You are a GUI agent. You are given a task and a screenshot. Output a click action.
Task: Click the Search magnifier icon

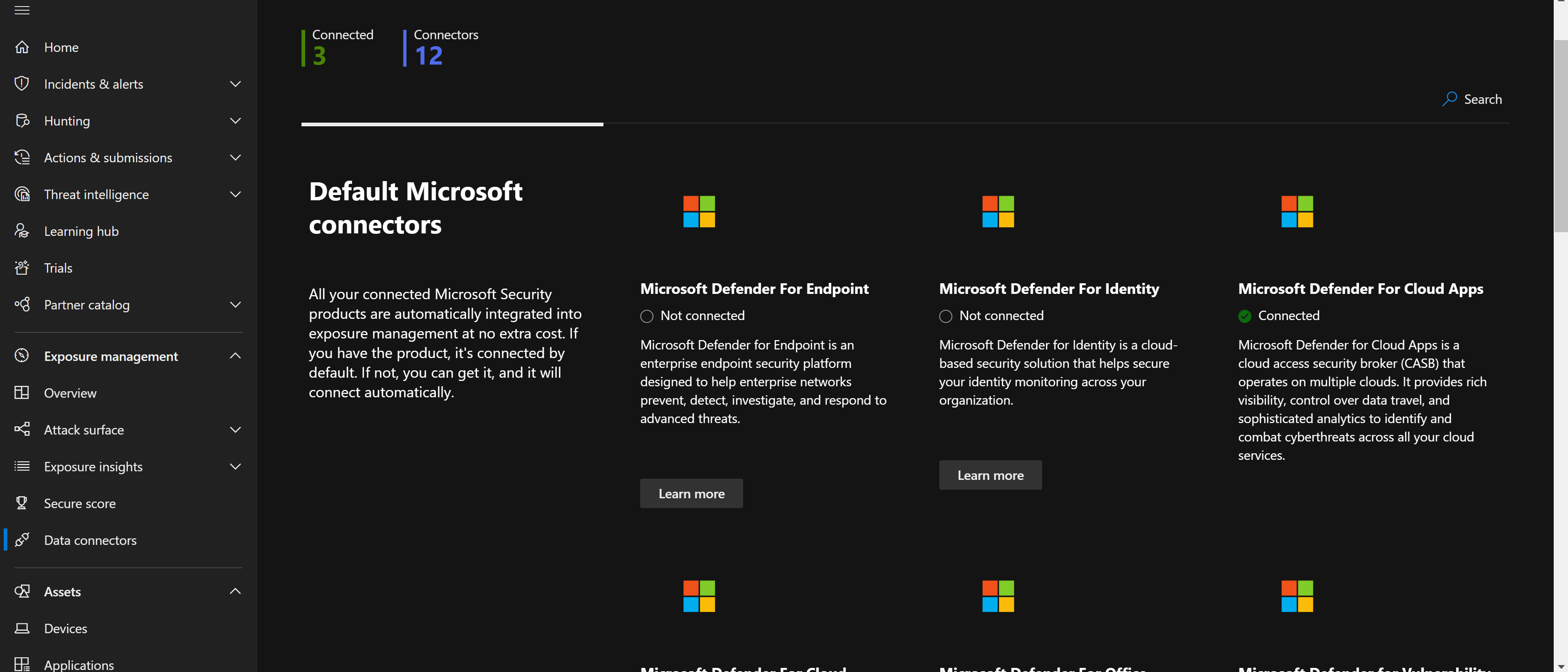click(1449, 99)
